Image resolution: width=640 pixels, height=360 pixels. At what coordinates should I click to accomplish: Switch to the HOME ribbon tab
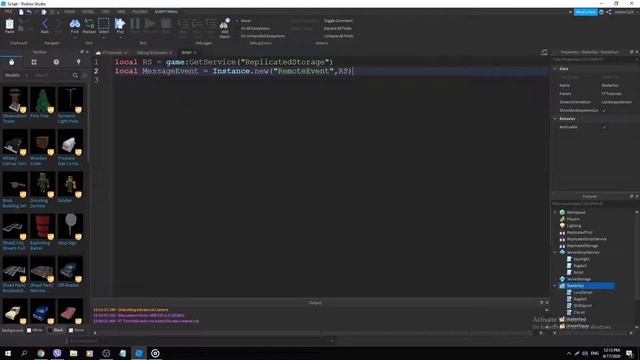(69, 12)
